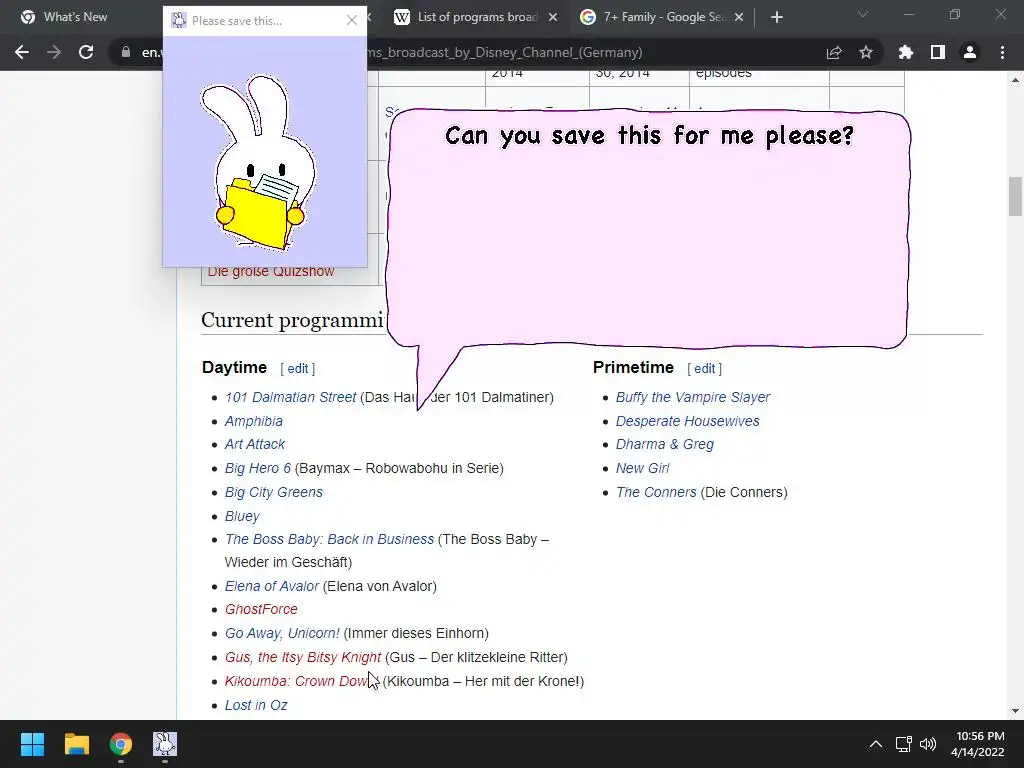
Task: Open the network status tray icon
Action: tap(903, 744)
